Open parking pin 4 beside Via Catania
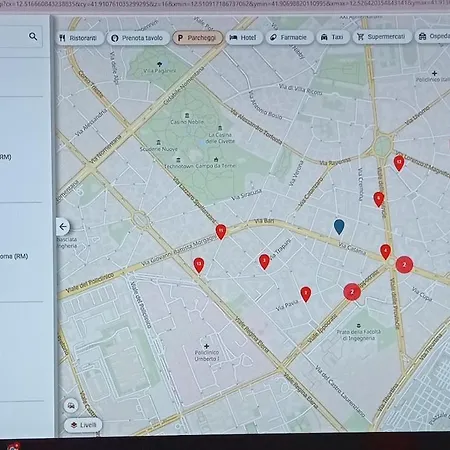Screen dimensions: 450x450 pyautogui.click(x=385, y=252)
